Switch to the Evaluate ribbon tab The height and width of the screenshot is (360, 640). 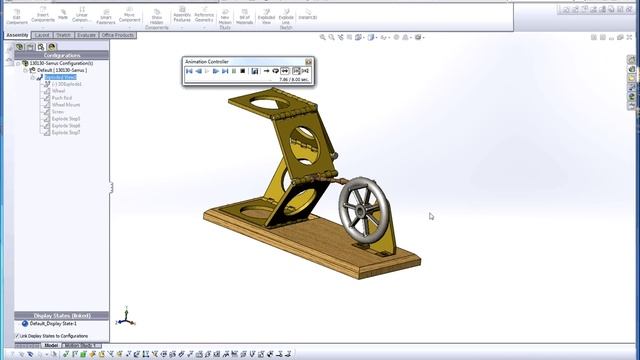[87, 36]
